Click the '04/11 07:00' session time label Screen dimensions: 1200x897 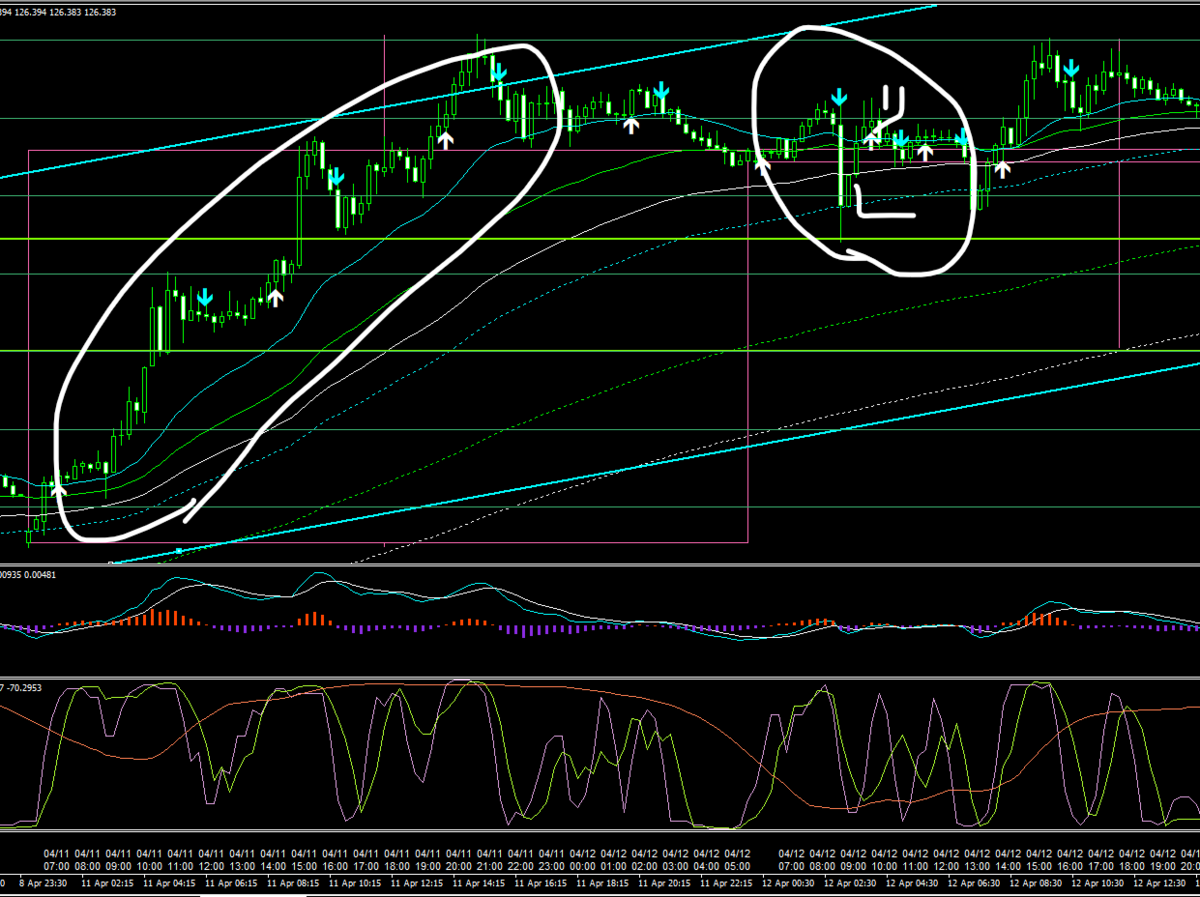pos(58,858)
